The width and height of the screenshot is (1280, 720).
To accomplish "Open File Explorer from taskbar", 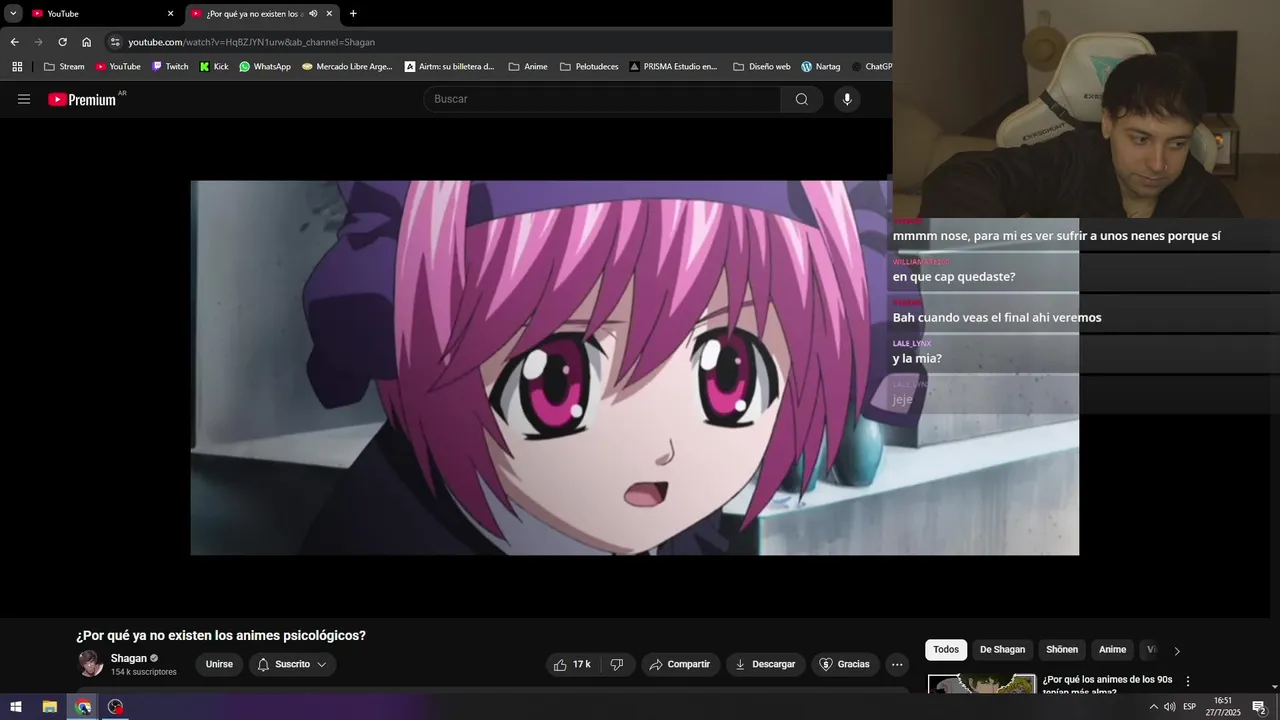I will pos(49,706).
